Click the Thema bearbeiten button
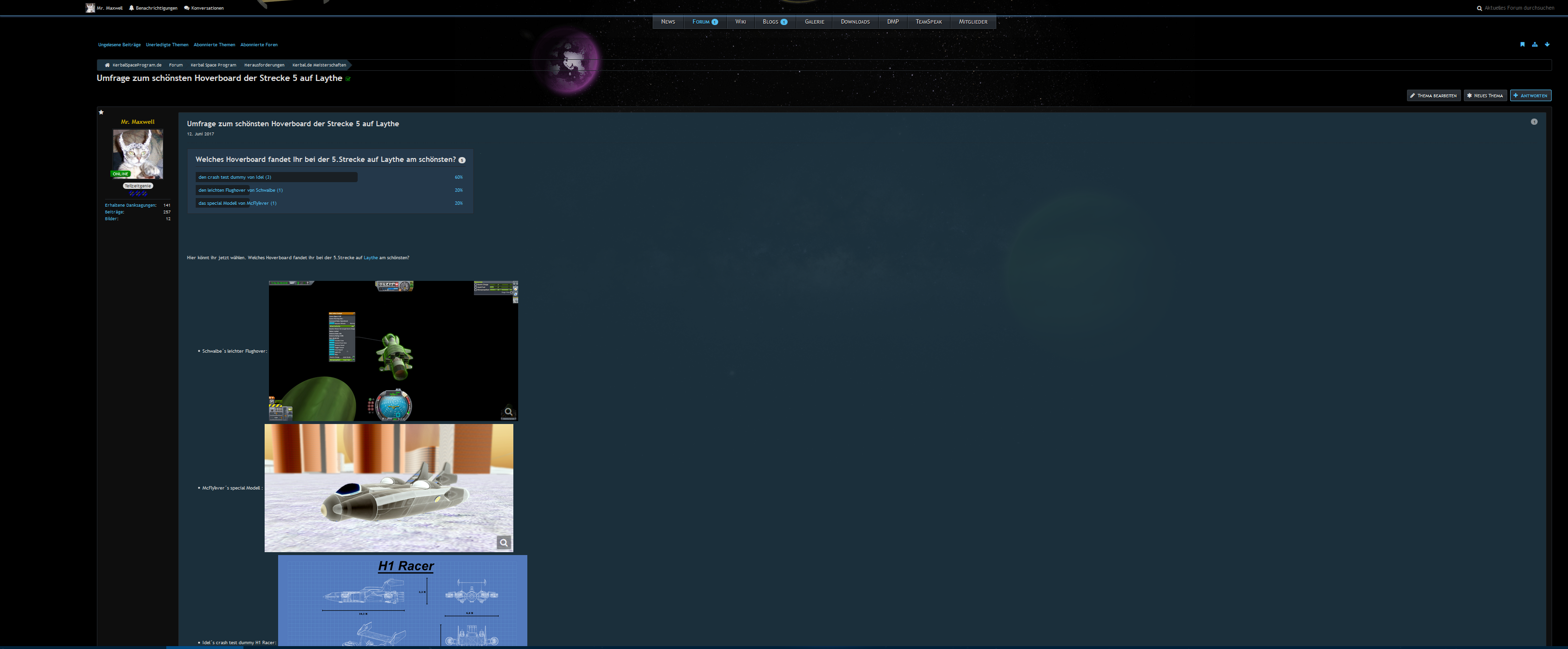1568x649 pixels. pyautogui.click(x=1434, y=95)
